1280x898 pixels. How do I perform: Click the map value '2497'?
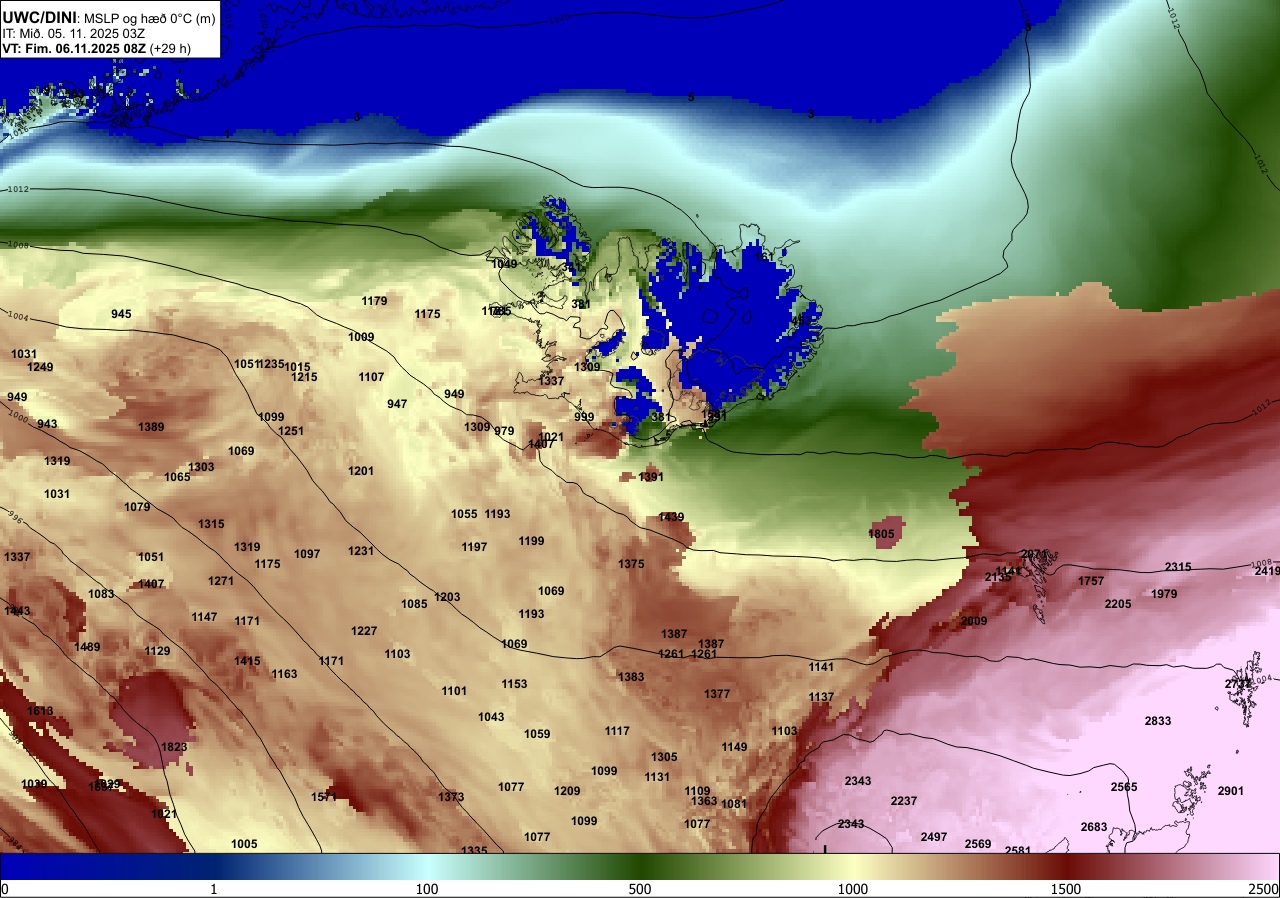coord(934,837)
